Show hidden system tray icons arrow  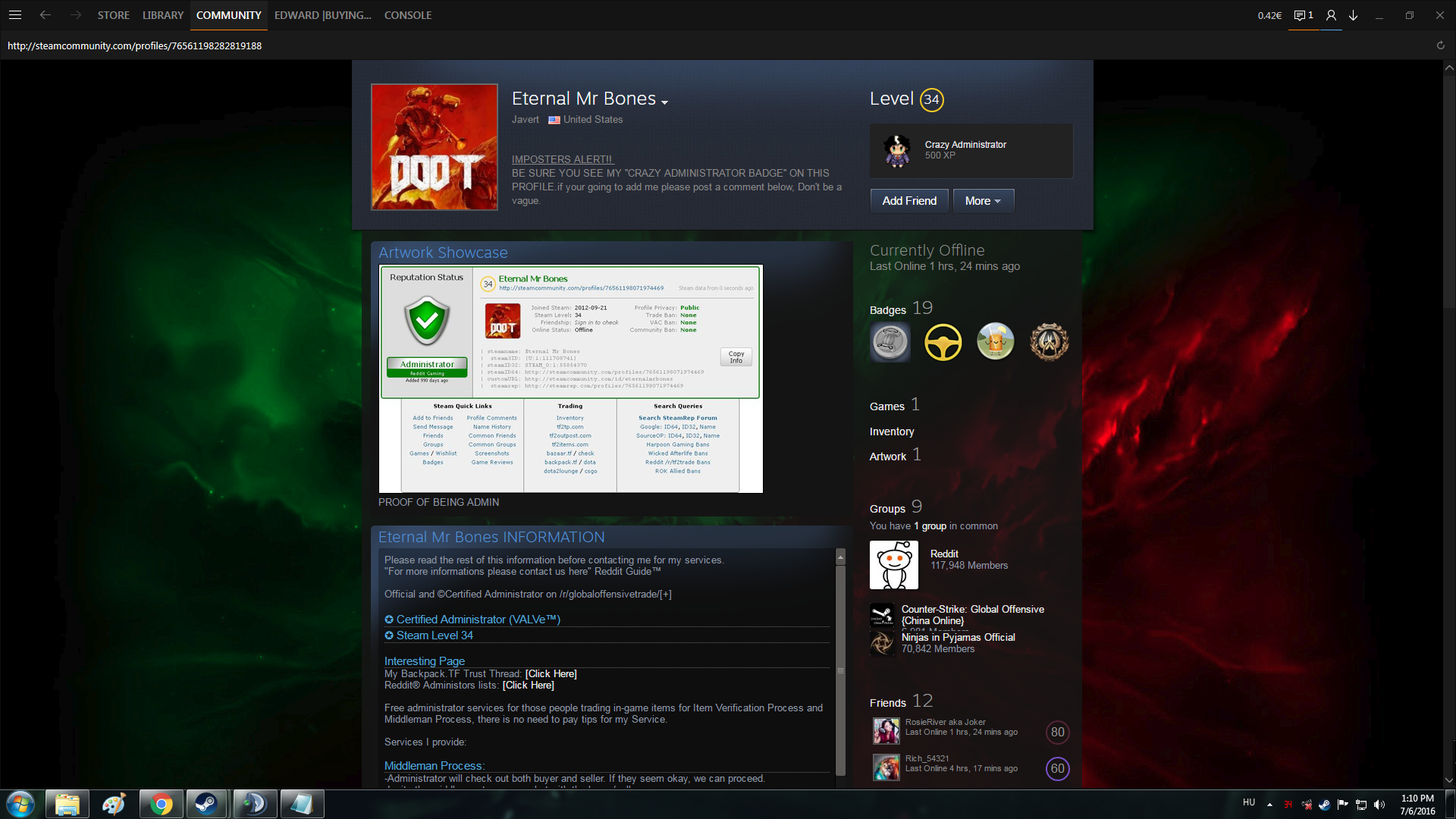tap(1269, 804)
